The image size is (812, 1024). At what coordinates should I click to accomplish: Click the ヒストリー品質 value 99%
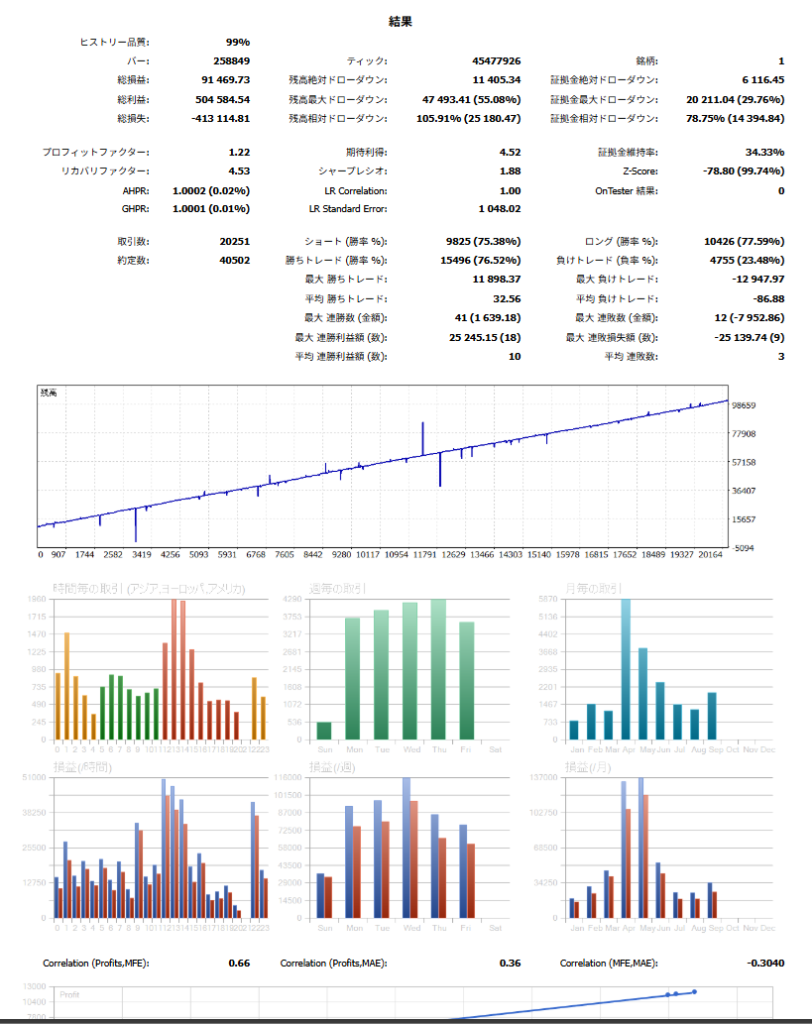click(237, 42)
